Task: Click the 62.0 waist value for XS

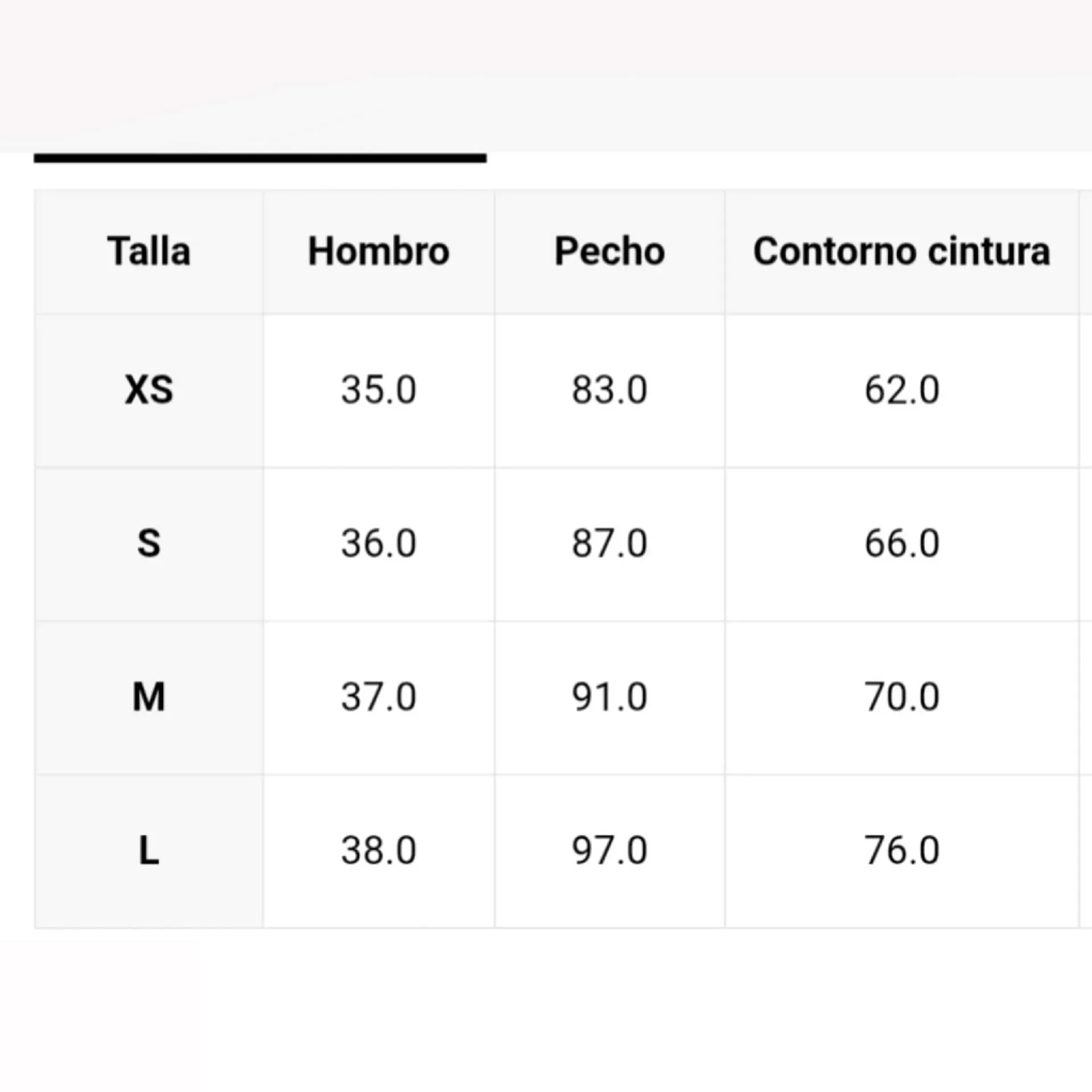Action: 901,390
